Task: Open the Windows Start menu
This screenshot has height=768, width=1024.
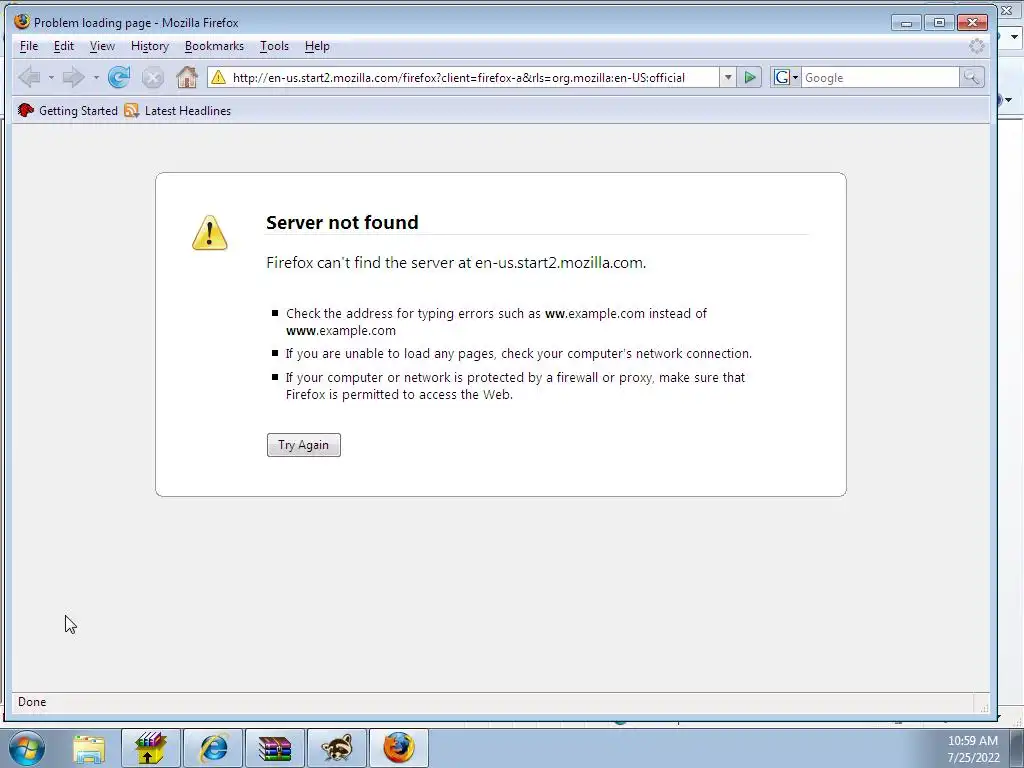Action: pyautogui.click(x=27, y=748)
